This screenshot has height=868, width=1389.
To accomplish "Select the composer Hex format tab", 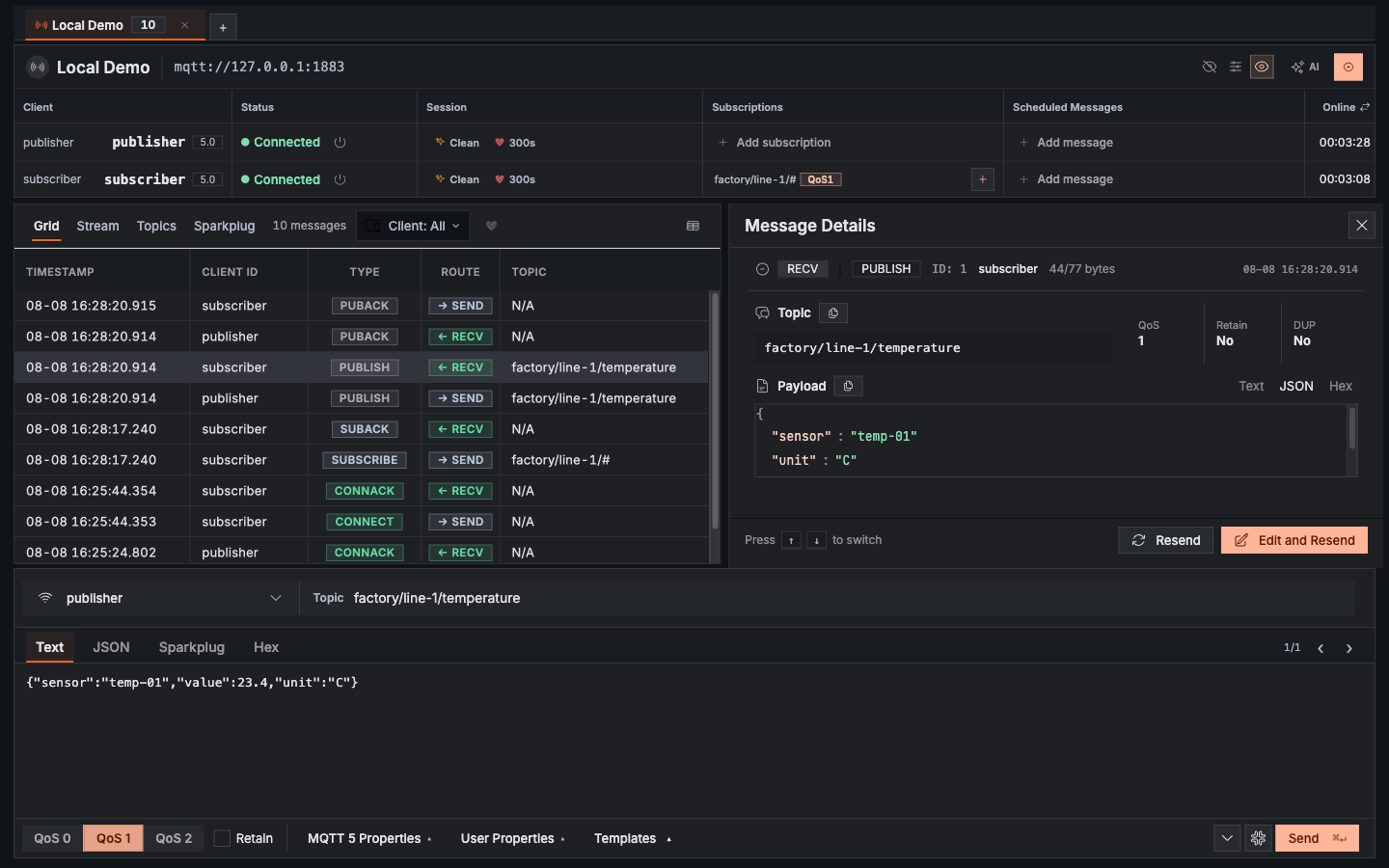I will click(266, 647).
